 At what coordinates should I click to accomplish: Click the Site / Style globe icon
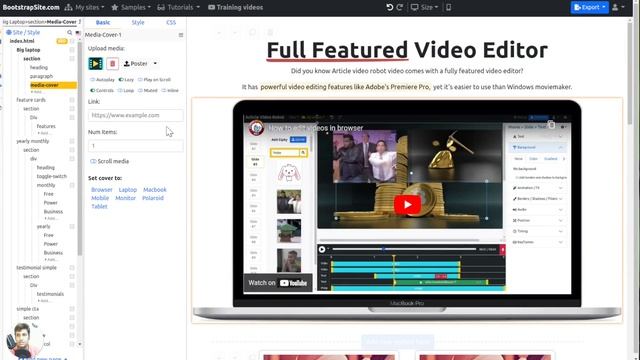pos(9,32)
